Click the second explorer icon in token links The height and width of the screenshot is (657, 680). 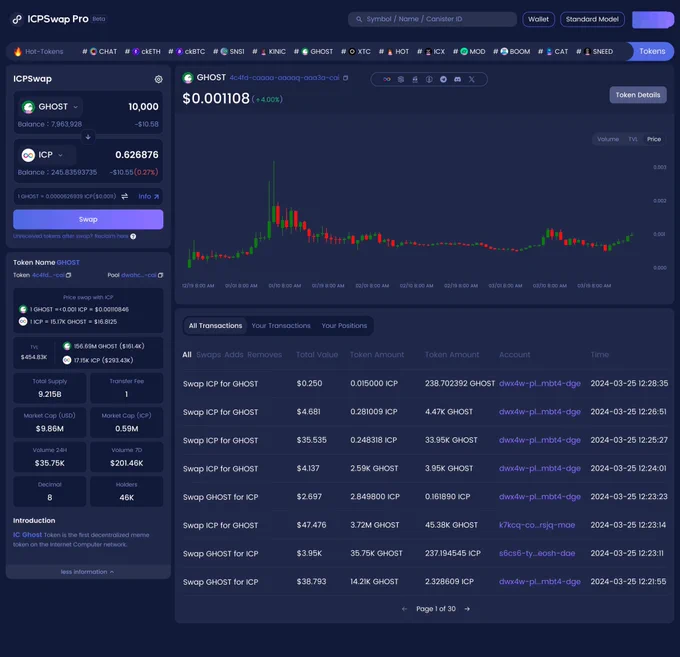[x=401, y=79]
